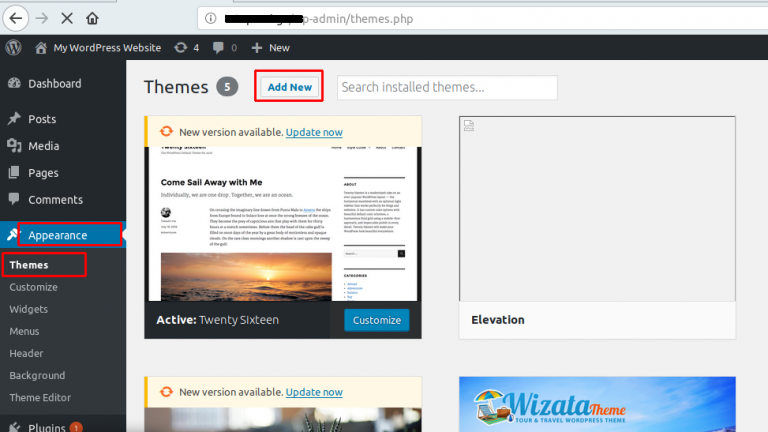Click the sidebar Comments bubble icon
The image size is (768, 432).
tap(14, 199)
